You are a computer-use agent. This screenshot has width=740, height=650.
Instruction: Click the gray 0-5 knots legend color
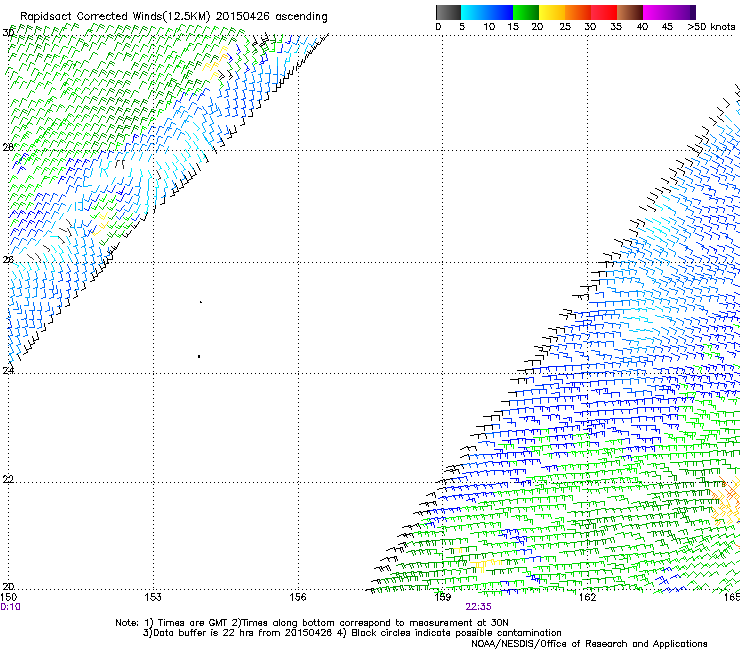448,12
